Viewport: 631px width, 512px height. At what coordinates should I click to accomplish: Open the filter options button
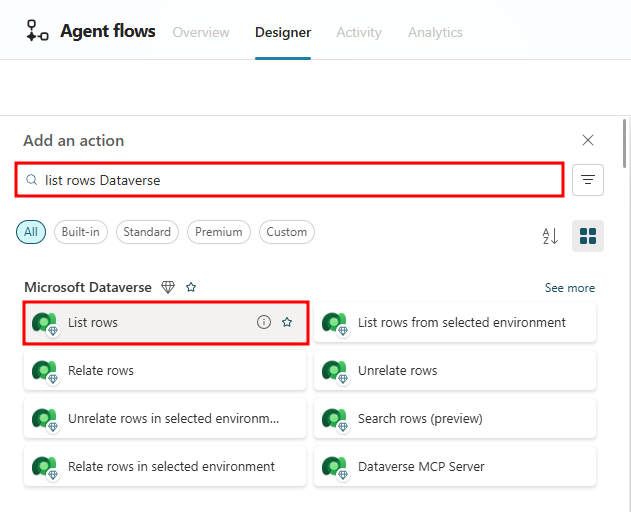pyautogui.click(x=588, y=180)
